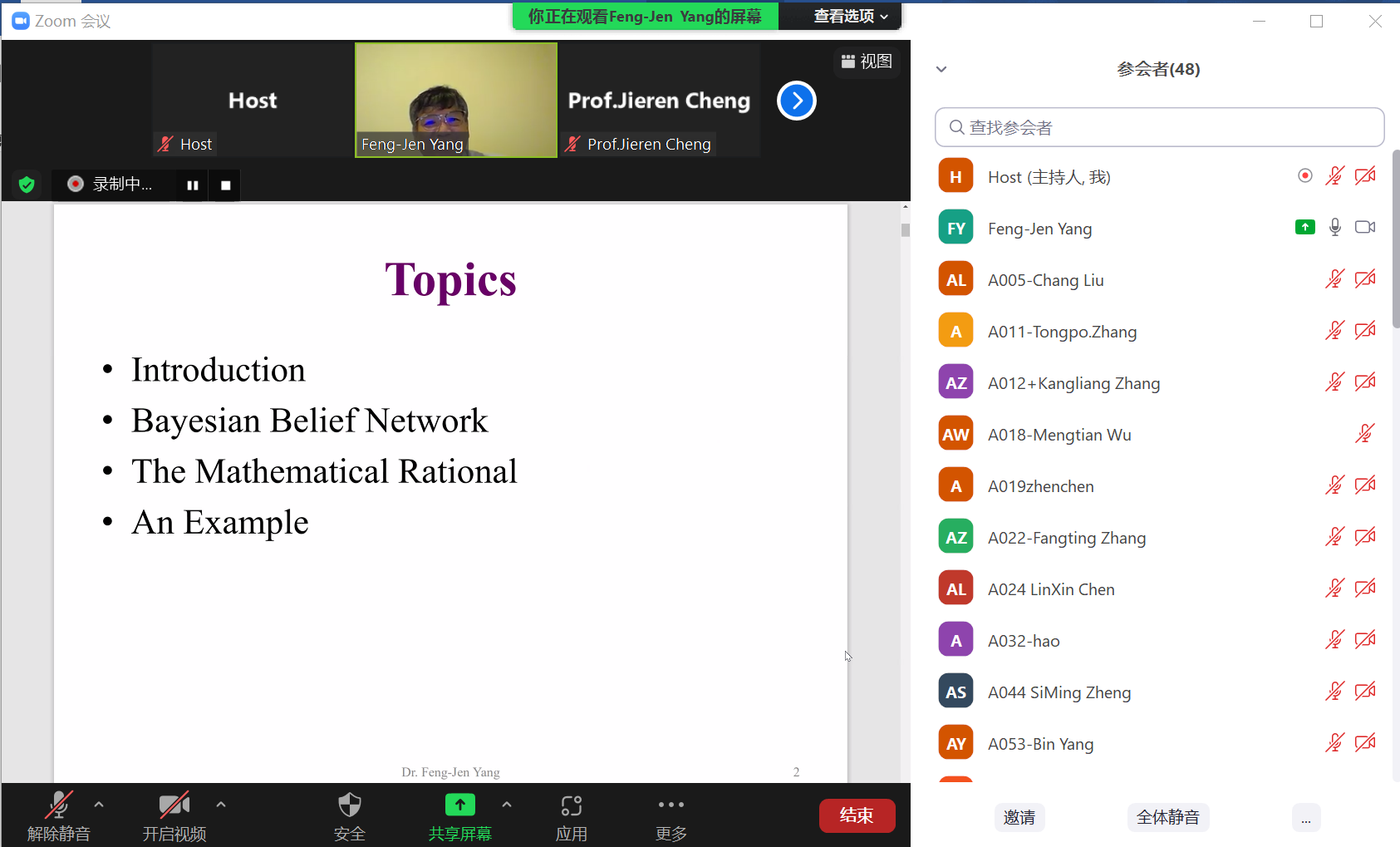Image resolution: width=1400 pixels, height=847 pixels.
Task: Turn on video with the camera button
Action: [174, 805]
